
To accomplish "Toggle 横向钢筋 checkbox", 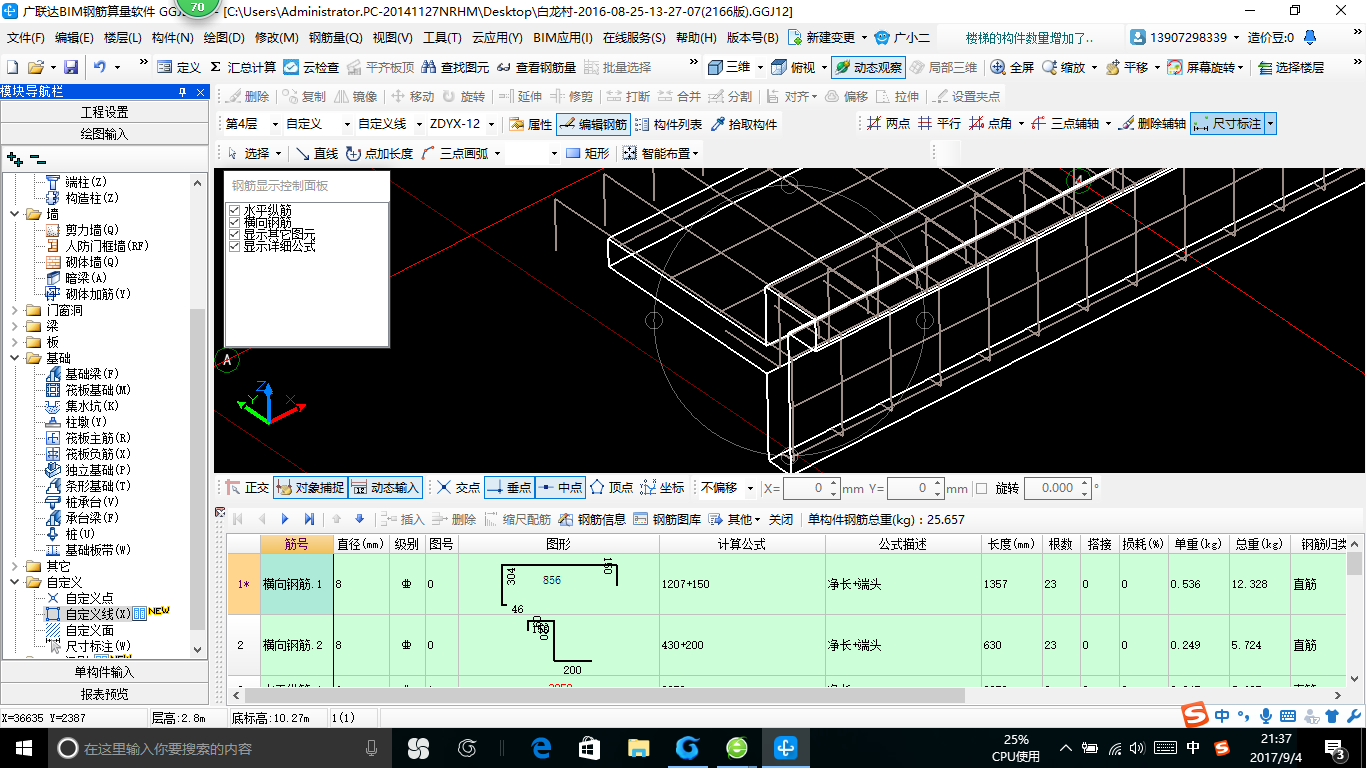I will pos(235,222).
